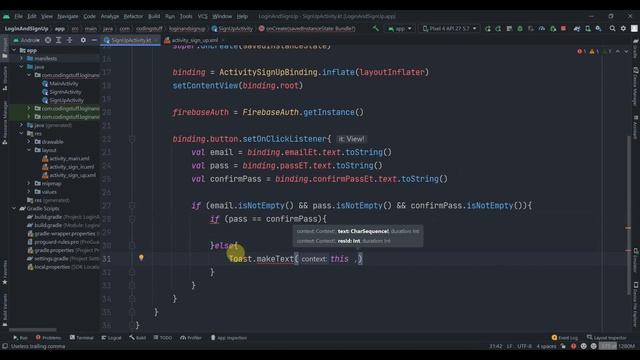Toggle the Emulator side panel on right

(635, 260)
